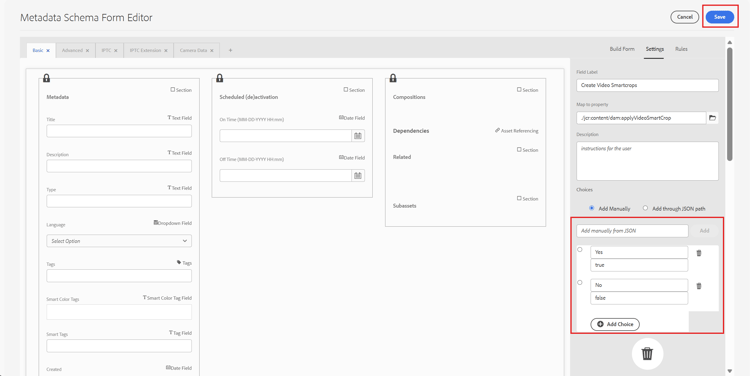
Task: Click Description textarea in Settings panel
Action: click(647, 161)
